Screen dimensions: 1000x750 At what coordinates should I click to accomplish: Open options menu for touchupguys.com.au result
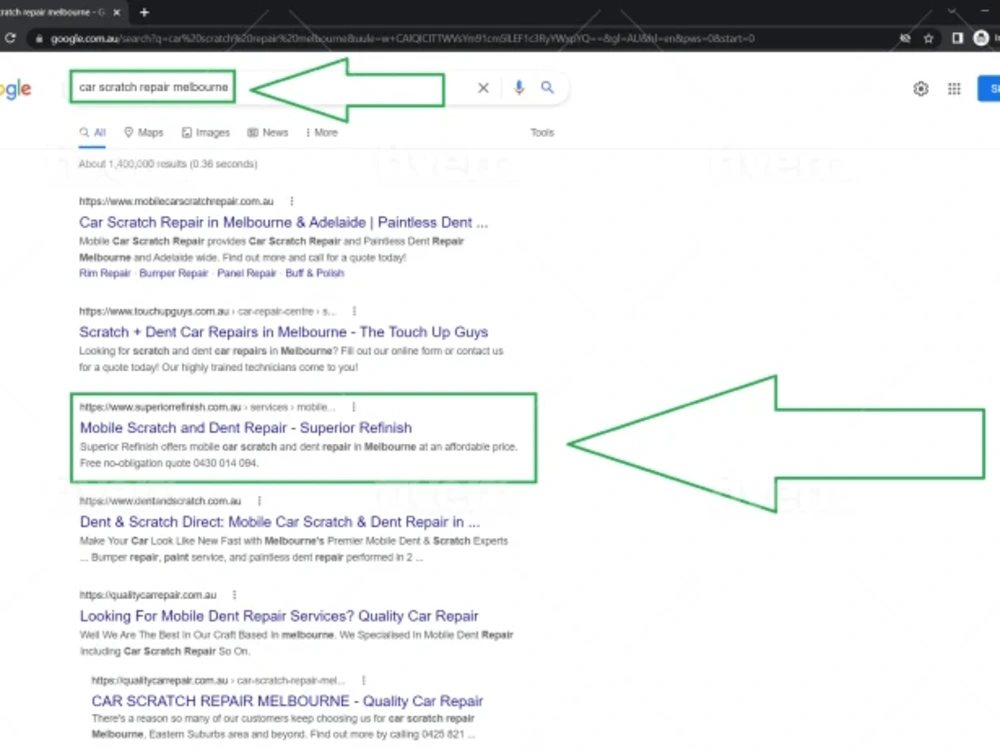tap(355, 311)
